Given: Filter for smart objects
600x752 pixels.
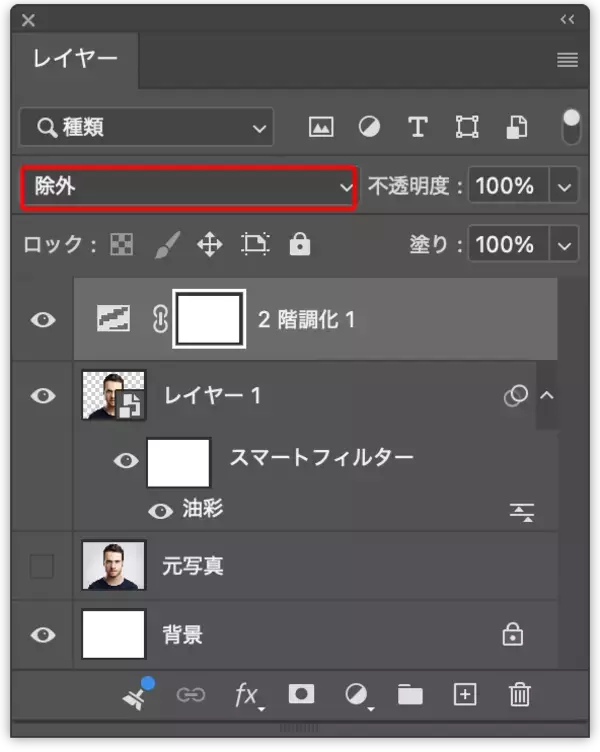Looking at the screenshot, I should 517,127.
